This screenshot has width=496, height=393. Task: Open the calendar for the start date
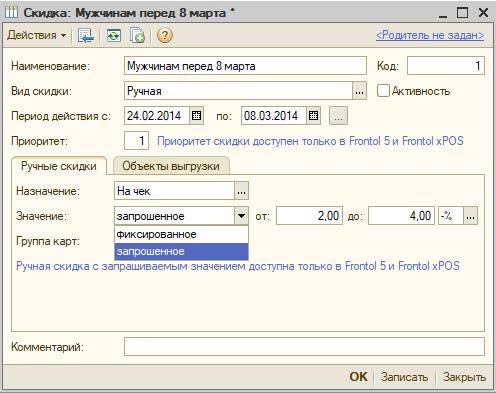point(196,116)
